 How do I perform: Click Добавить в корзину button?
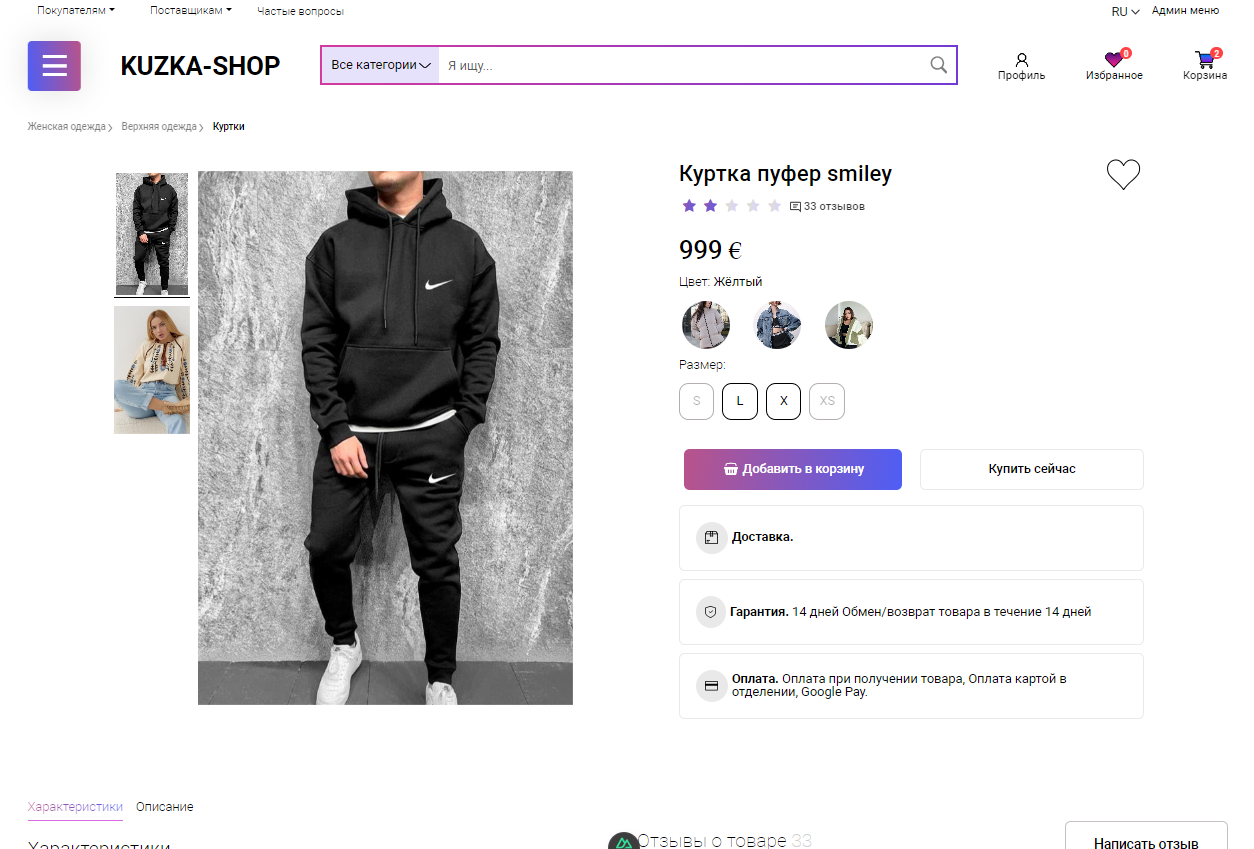coord(793,469)
